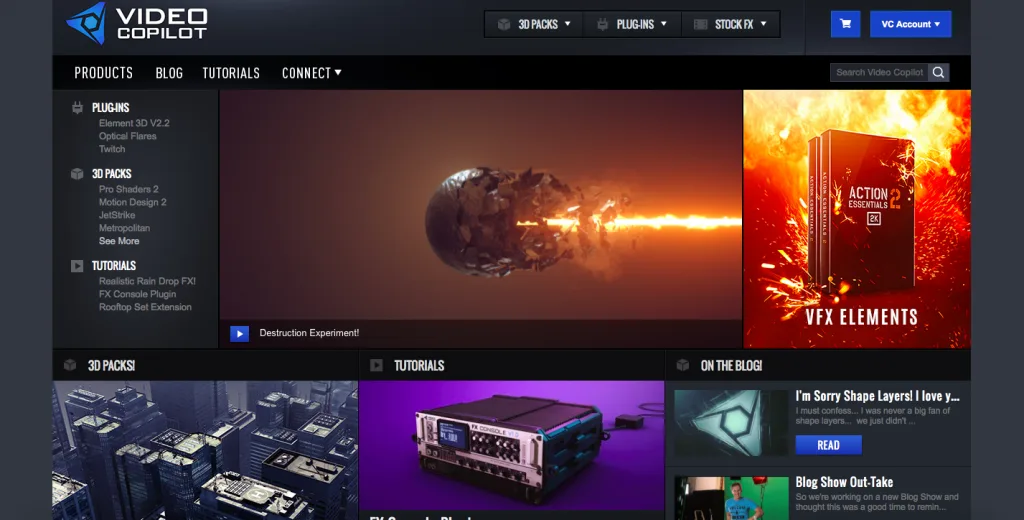Open Blog Show Out-Take post title
This screenshot has width=1024, height=520.
(844, 483)
